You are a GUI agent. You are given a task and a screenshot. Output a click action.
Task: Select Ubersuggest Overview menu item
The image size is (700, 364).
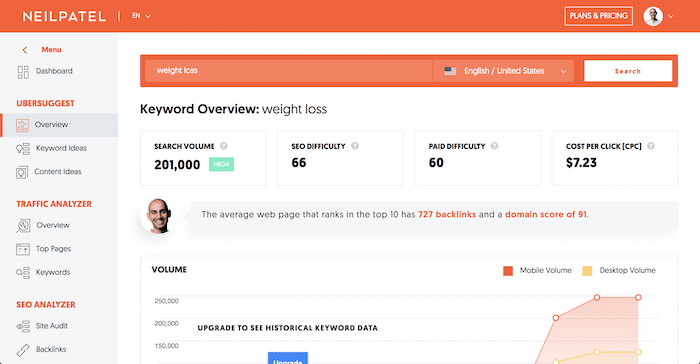click(59, 125)
